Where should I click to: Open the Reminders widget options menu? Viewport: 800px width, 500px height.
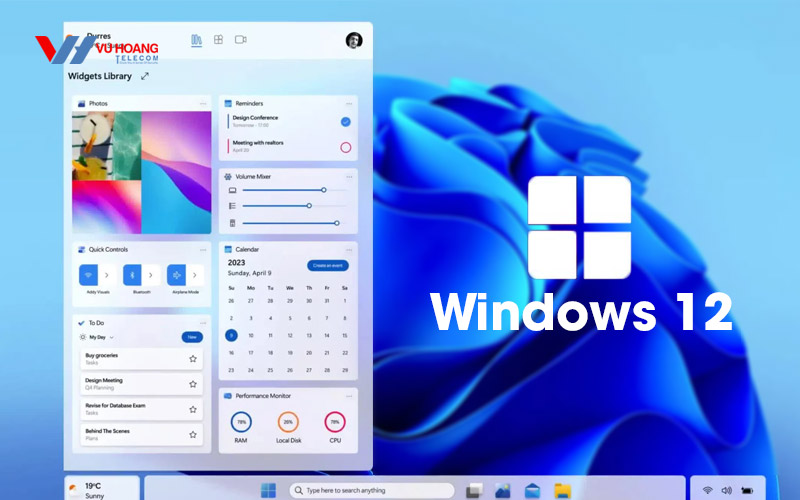[x=349, y=104]
